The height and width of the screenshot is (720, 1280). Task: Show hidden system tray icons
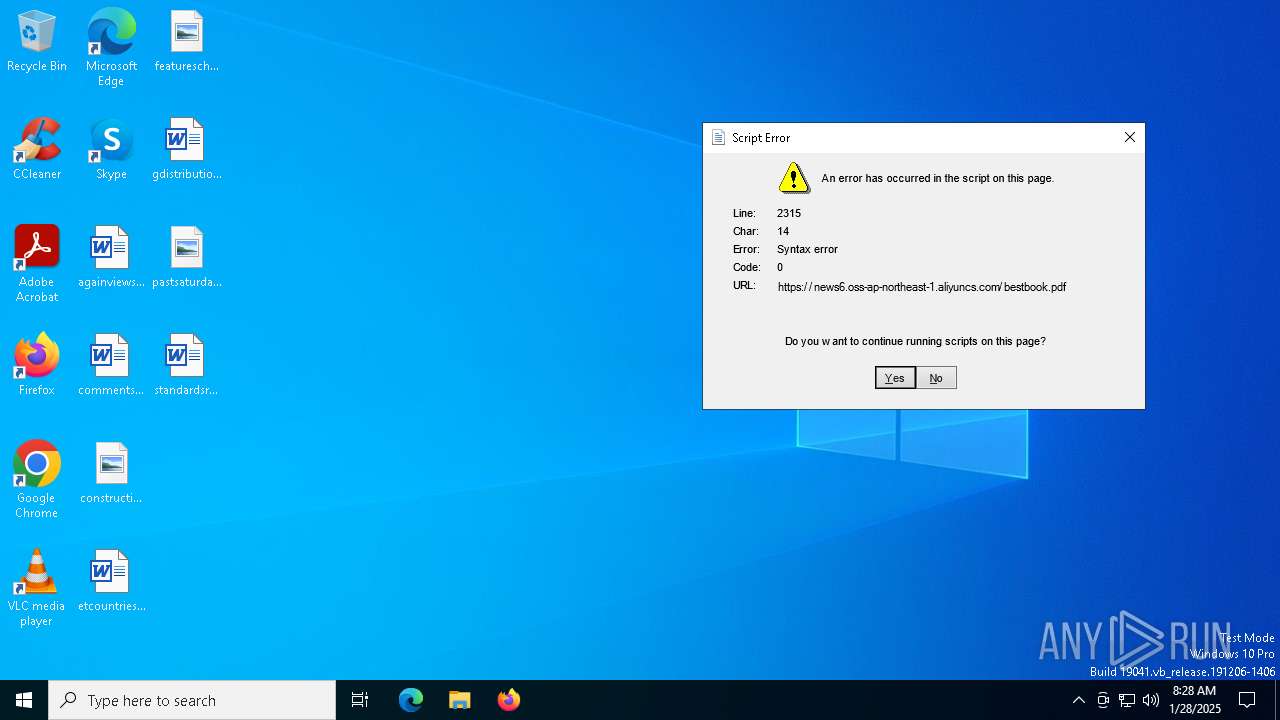click(1078, 700)
